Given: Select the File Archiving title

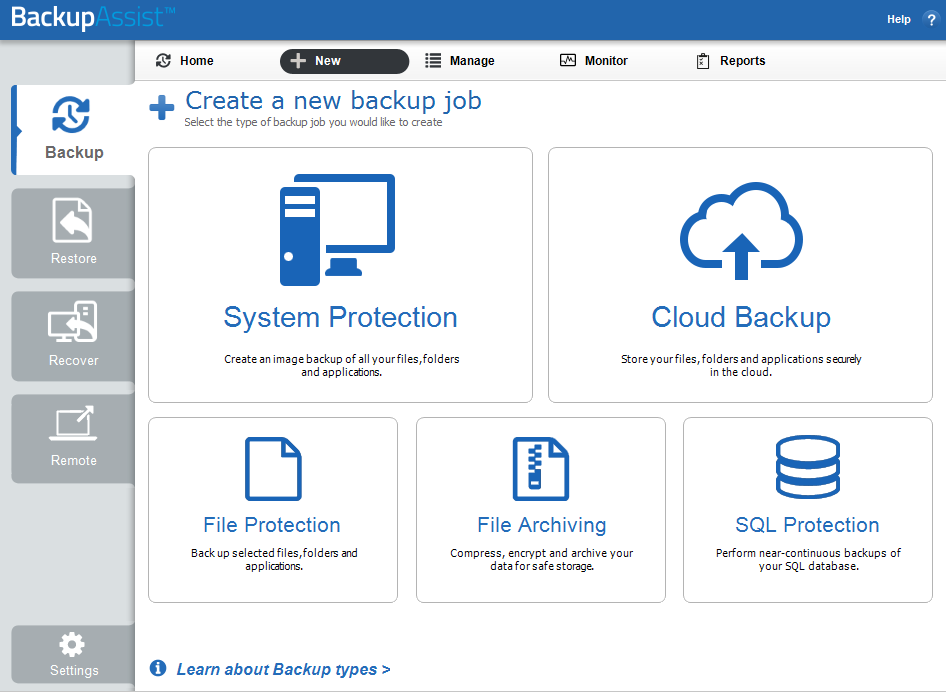Looking at the screenshot, I should [542, 525].
